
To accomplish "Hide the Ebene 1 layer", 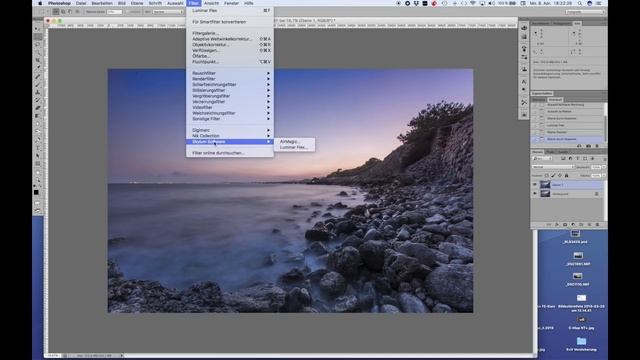I will (x=535, y=185).
